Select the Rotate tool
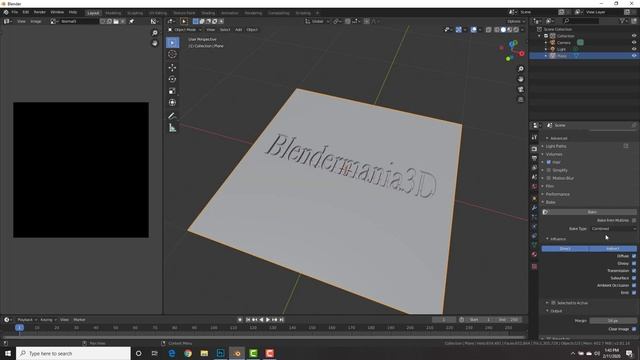This screenshot has height=360, width=640. (x=173, y=79)
